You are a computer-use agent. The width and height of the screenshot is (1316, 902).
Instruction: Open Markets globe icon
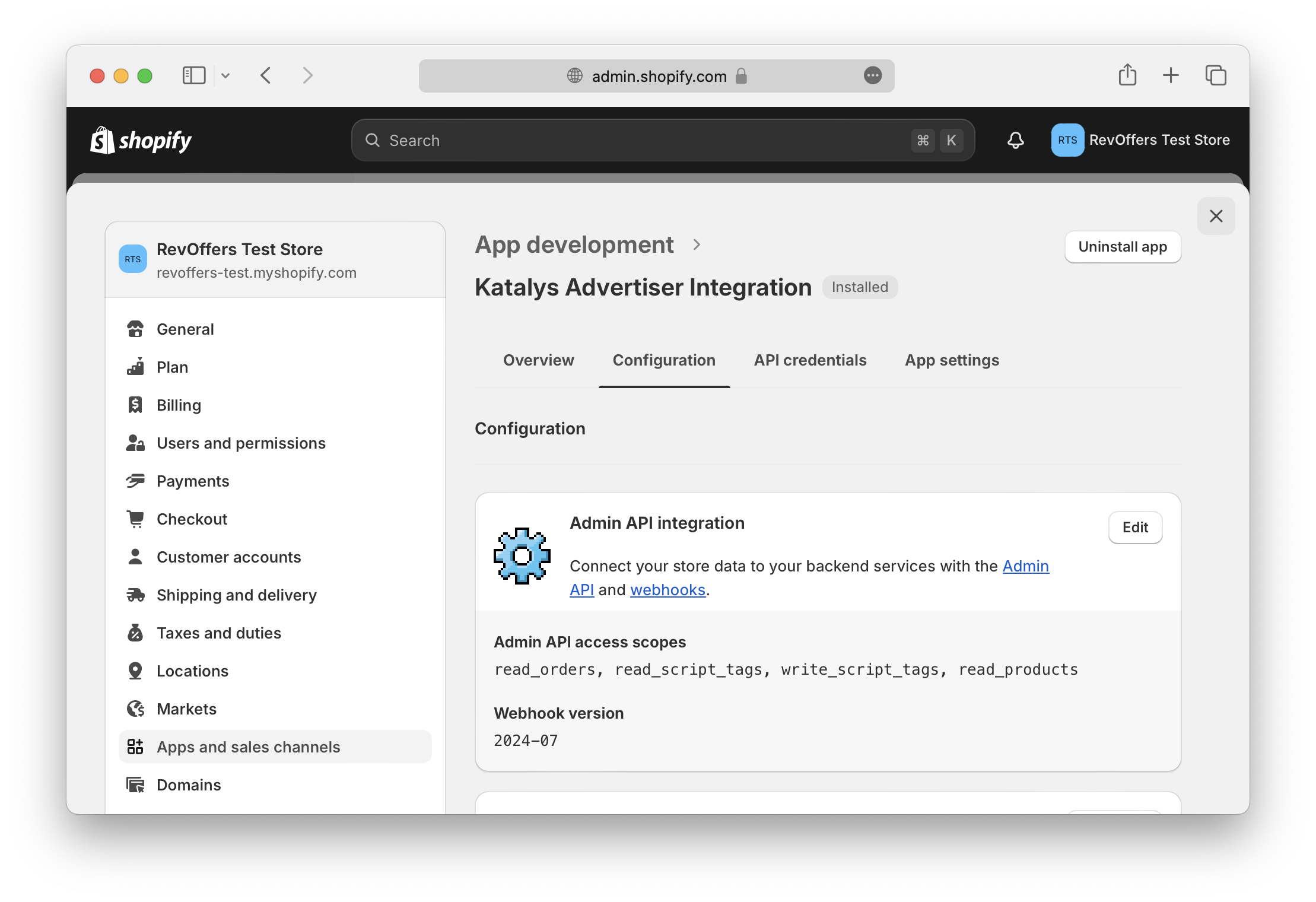(x=135, y=709)
